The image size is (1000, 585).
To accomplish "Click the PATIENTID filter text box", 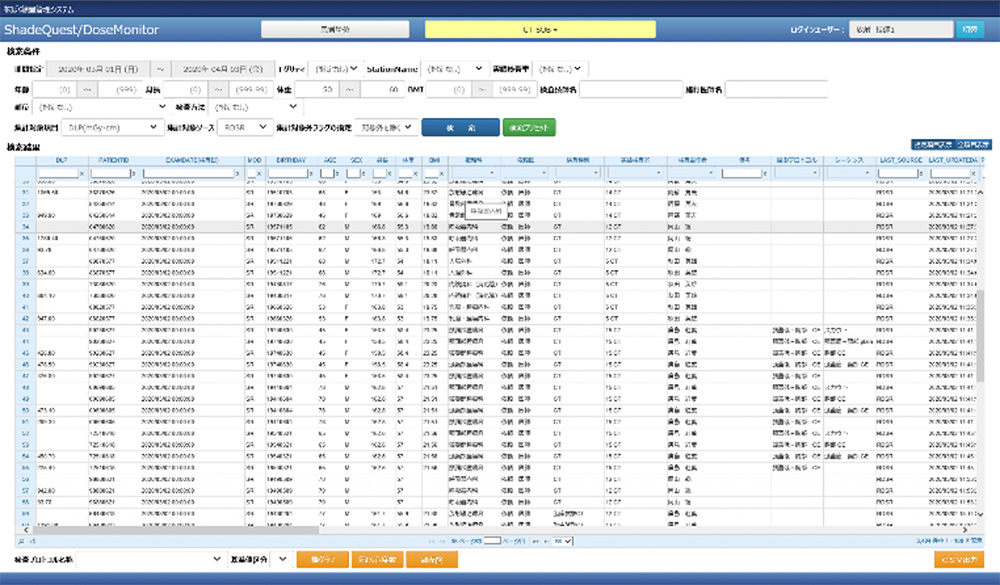I will [110, 174].
